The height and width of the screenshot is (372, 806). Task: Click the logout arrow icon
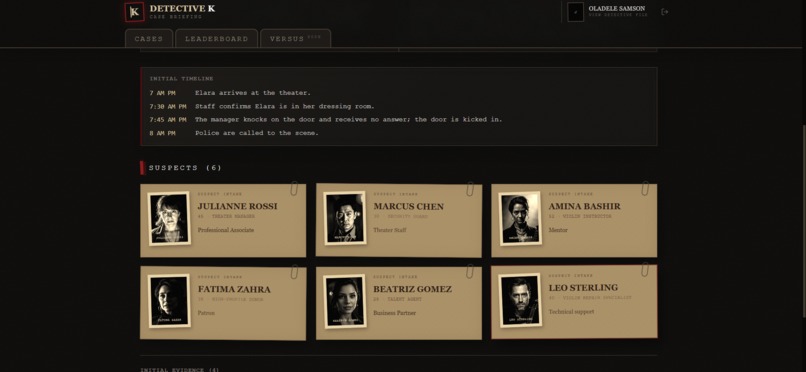click(665, 12)
